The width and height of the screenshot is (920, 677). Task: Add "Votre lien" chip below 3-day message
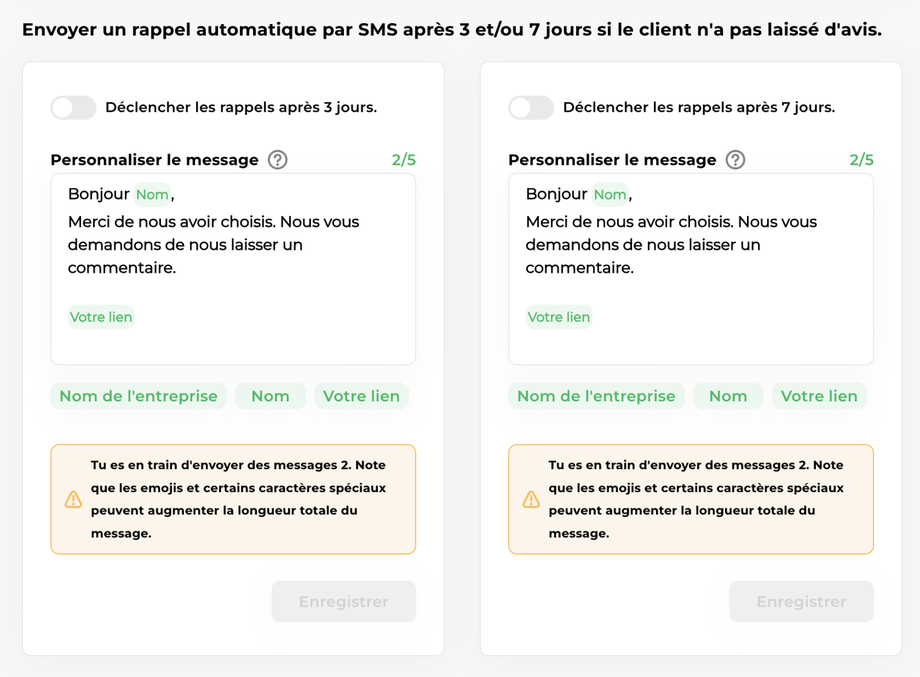[x=361, y=396]
